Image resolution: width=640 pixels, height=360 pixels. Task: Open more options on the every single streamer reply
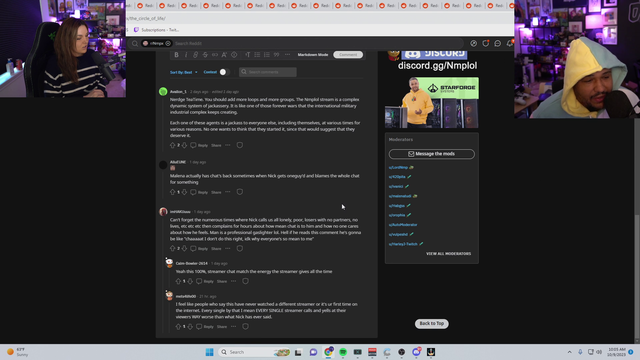[233, 327]
